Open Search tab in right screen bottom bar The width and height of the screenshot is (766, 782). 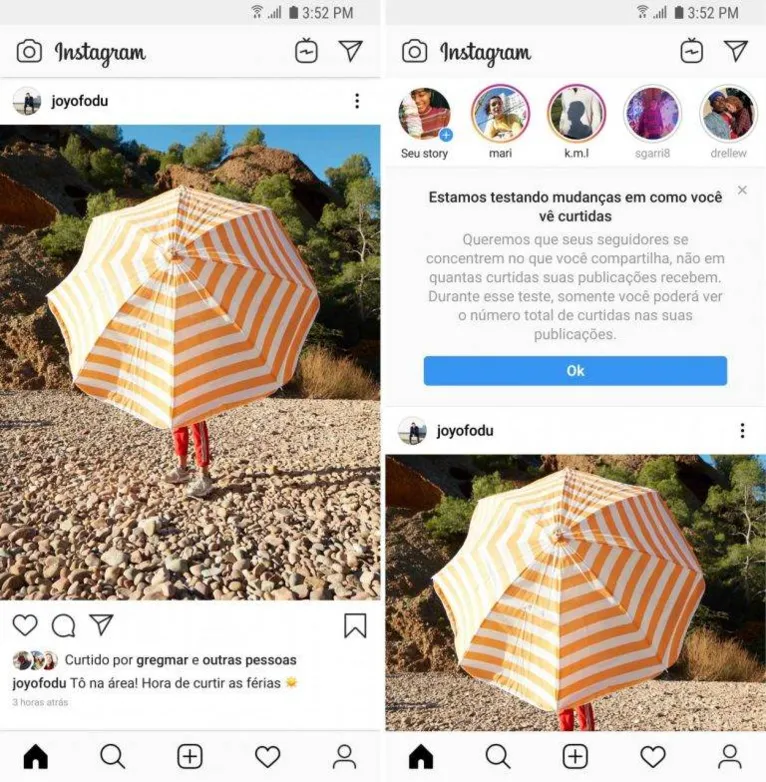[498, 757]
